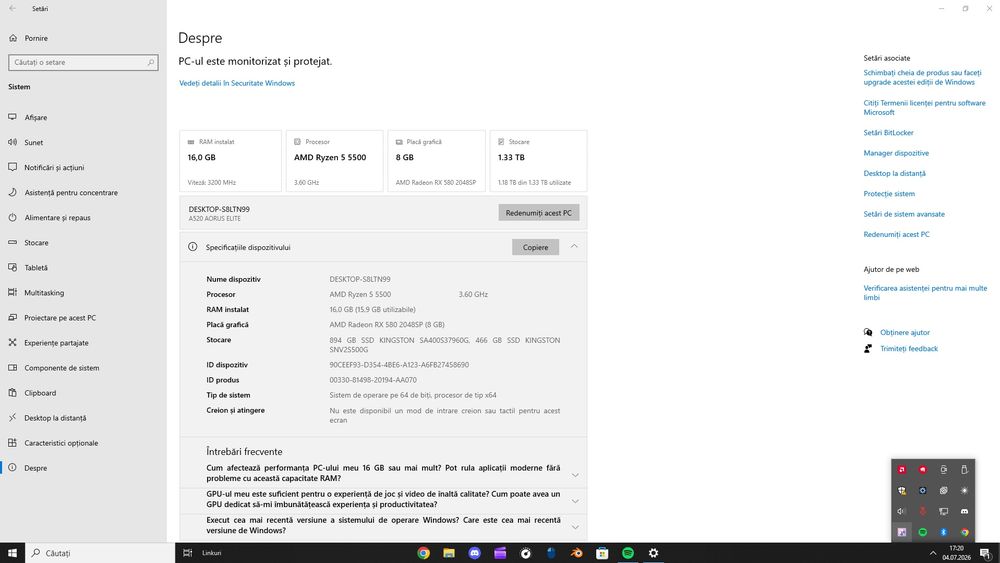
Task: Open Google Chrome from the taskbar
Action: 423,553
